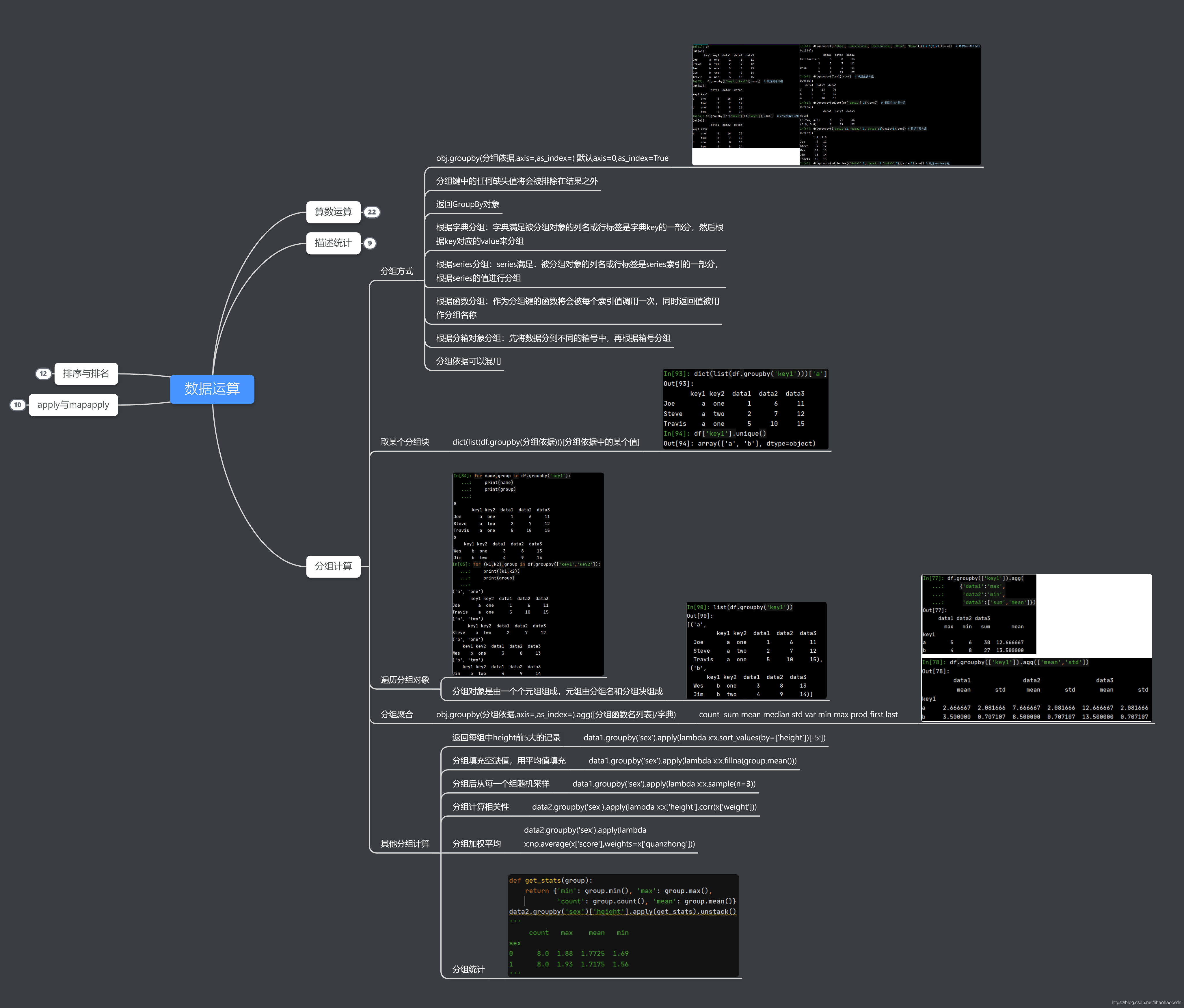
Task: Select the apply与mapapply node
Action: pyautogui.click(x=73, y=405)
